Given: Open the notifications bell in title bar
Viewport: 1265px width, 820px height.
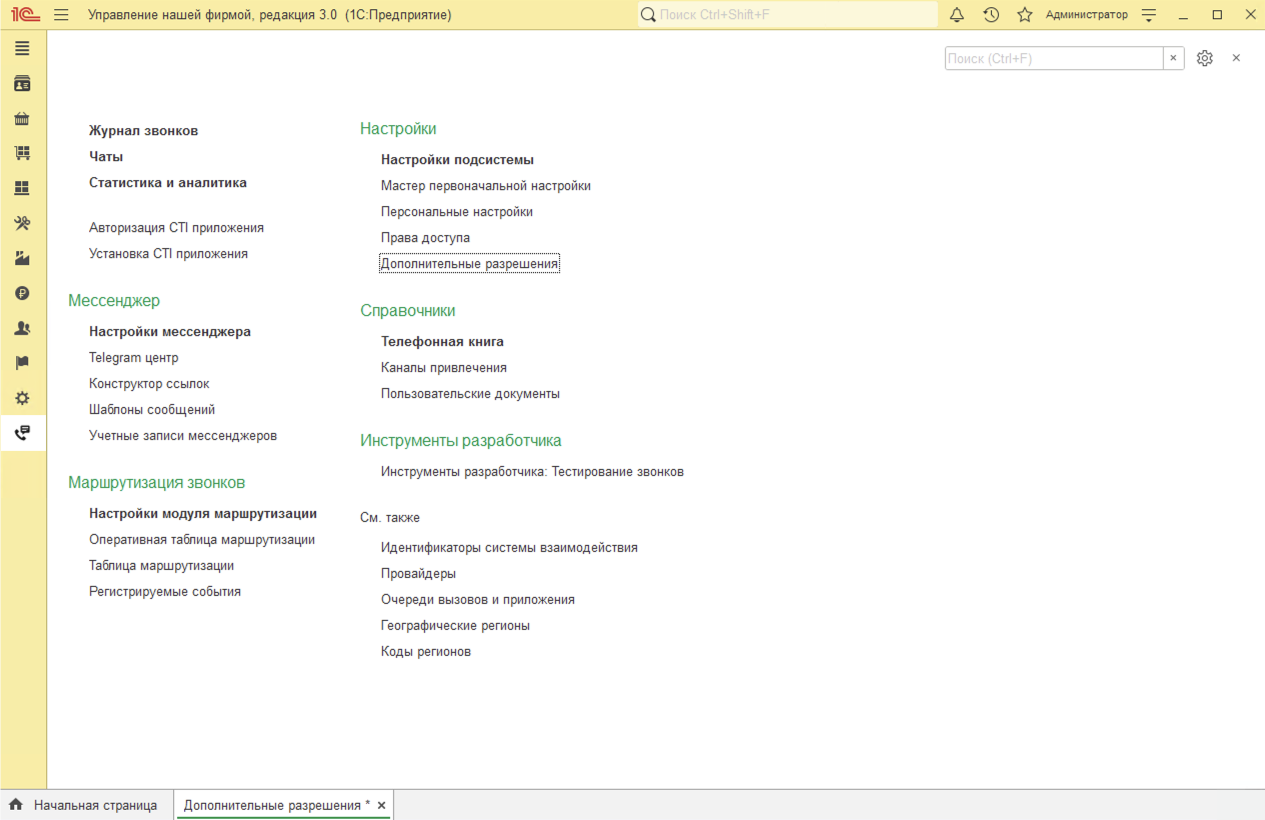Looking at the screenshot, I should (957, 15).
